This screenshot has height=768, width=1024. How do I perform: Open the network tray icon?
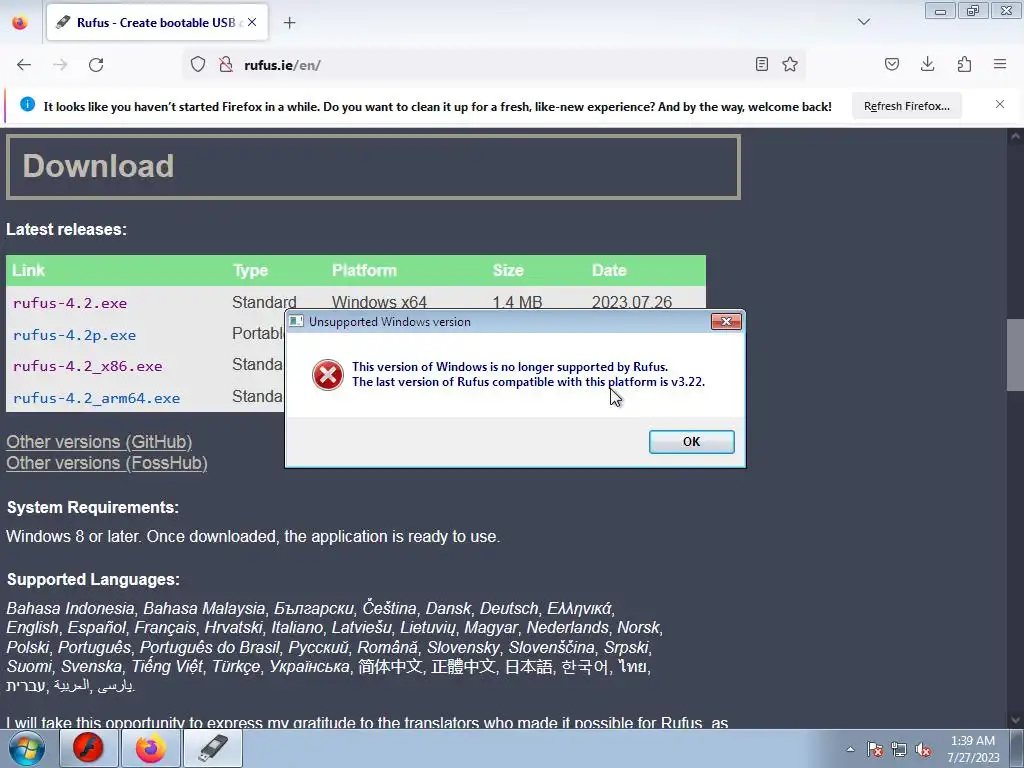899,749
